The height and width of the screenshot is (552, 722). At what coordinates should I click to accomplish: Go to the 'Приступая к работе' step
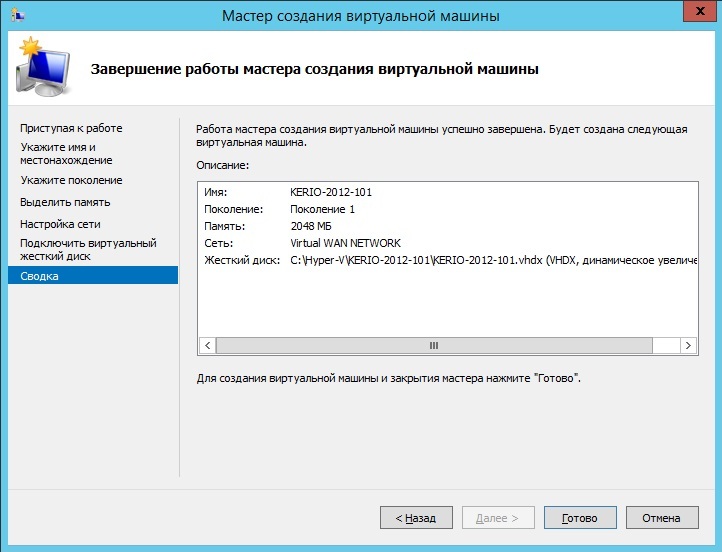[x=71, y=128]
